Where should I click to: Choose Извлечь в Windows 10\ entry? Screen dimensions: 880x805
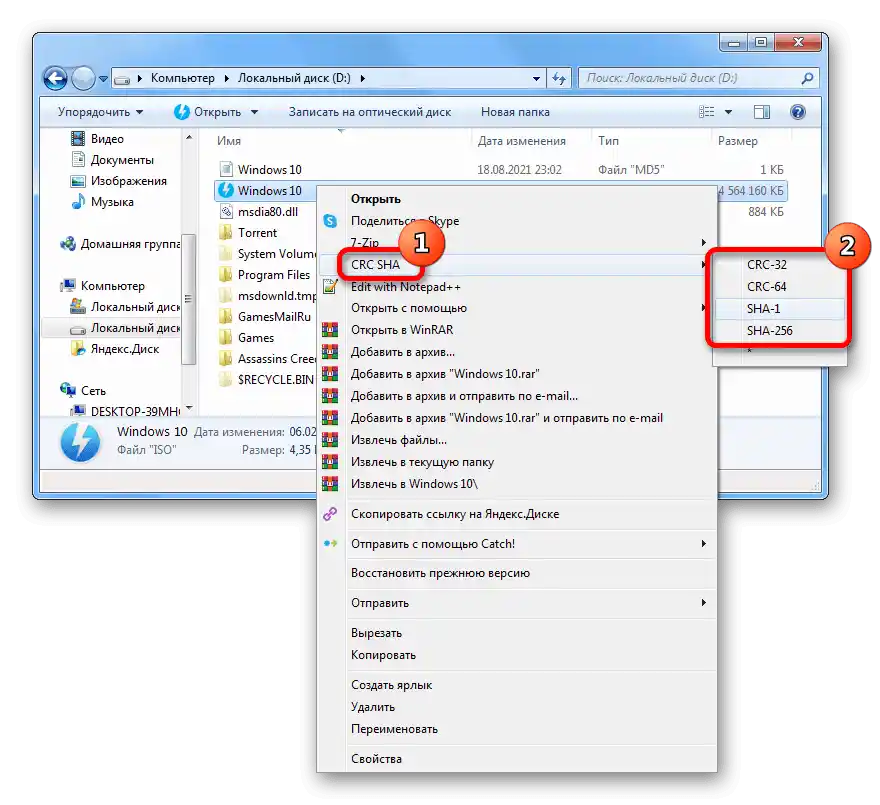[x=415, y=484]
